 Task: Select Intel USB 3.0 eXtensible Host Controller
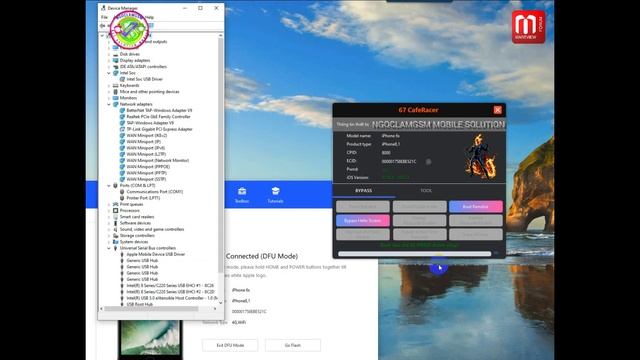[x=172, y=298]
